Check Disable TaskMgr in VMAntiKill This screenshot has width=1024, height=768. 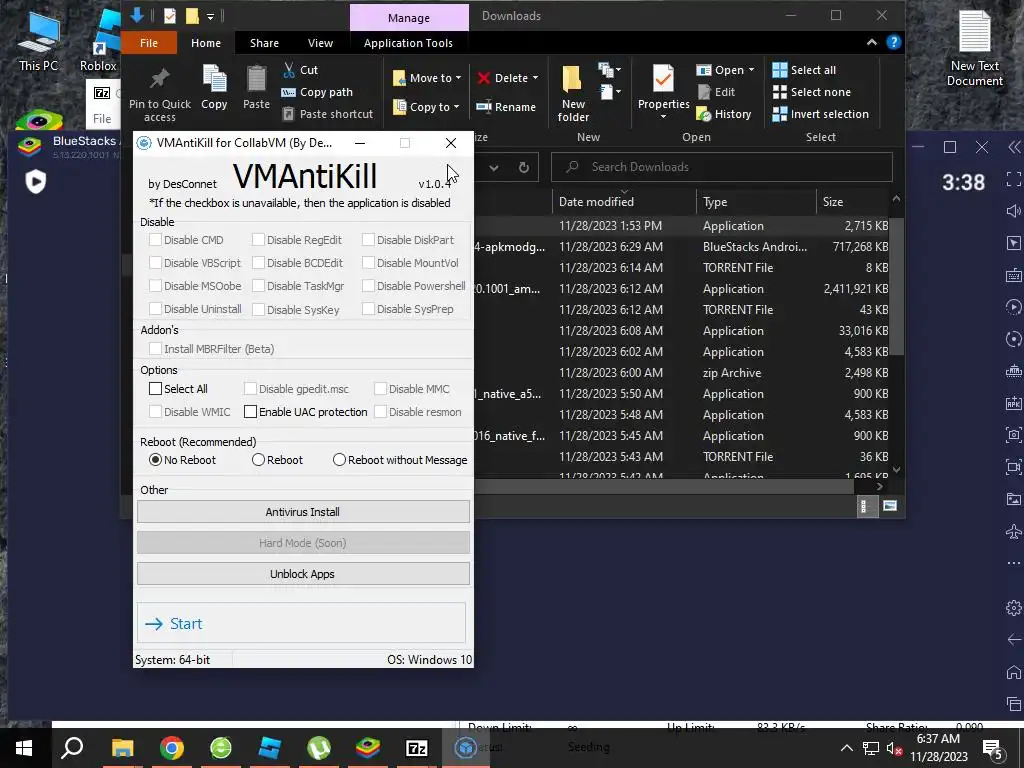(x=259, y=285)
